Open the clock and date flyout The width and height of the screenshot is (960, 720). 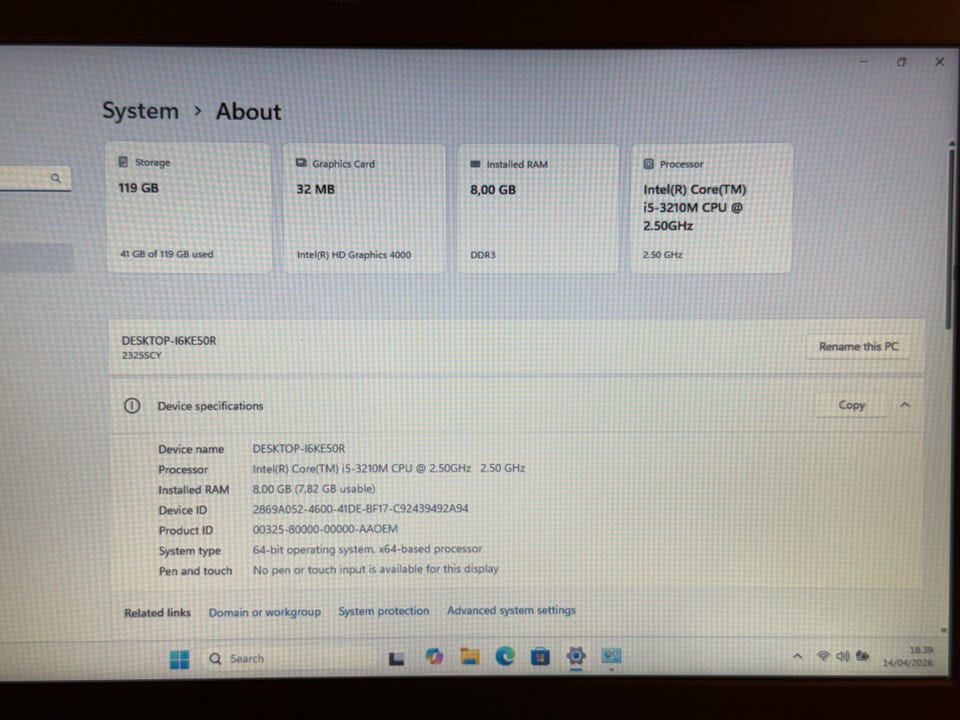907,656
